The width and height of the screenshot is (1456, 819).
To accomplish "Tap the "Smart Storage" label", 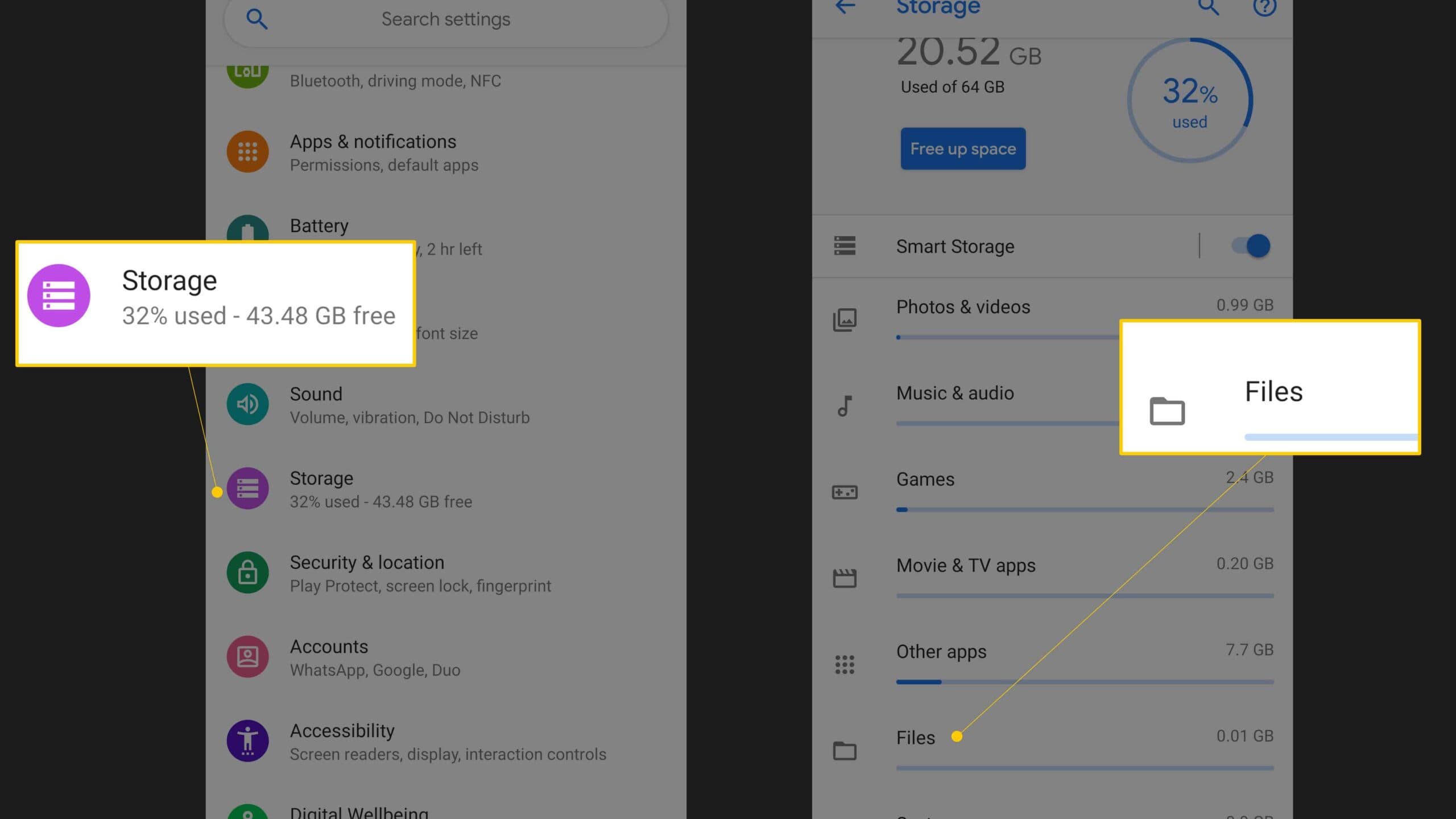I will pos(955,246).
